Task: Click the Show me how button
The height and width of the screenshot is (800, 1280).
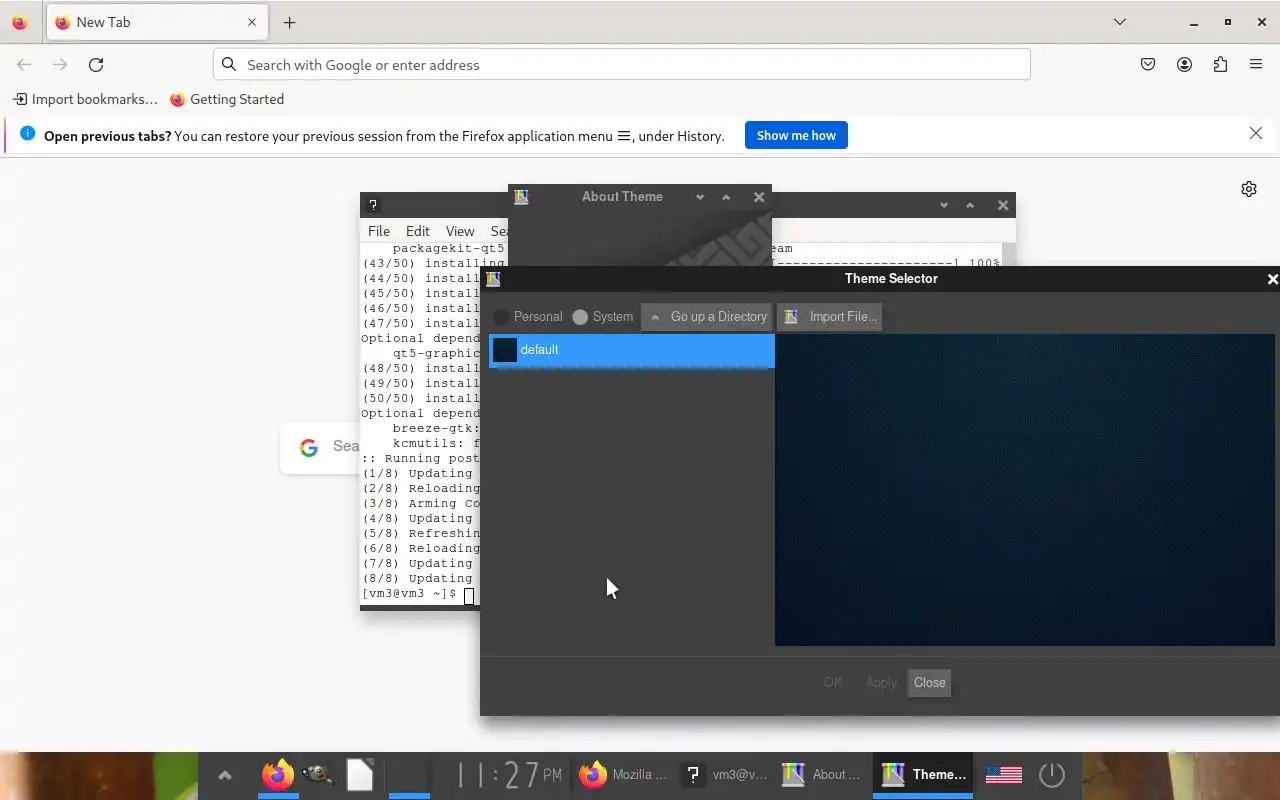Action: click(x=796, y=136)
